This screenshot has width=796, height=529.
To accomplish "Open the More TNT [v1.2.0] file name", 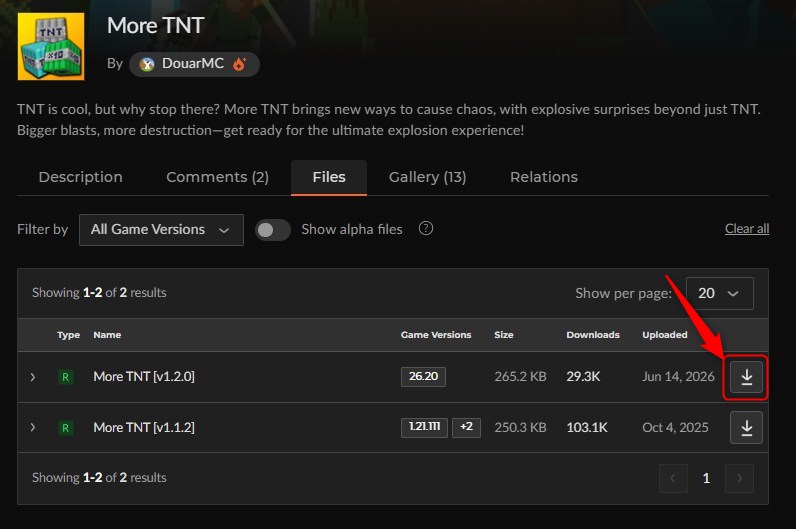I will [x=144, y=376].
